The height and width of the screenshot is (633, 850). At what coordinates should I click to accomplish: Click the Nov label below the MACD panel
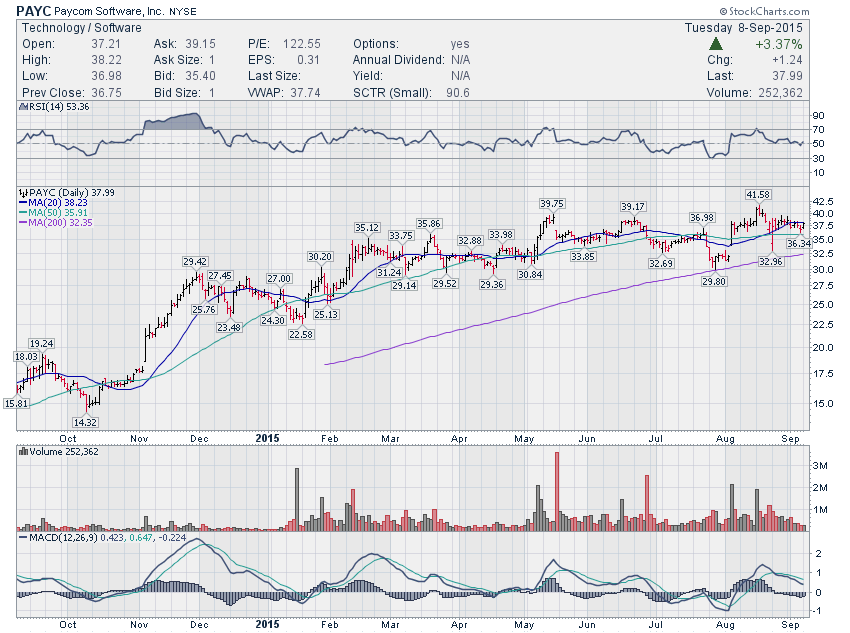(x=139, y=624)
